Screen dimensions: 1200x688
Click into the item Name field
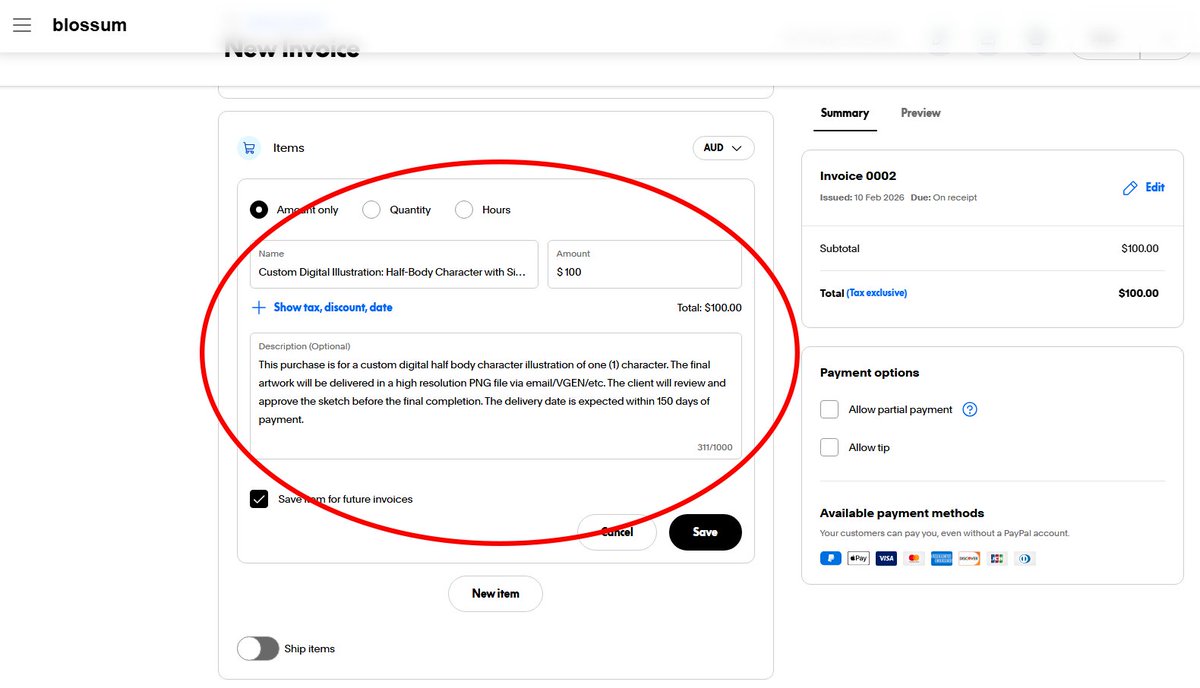pyautogui.click(x=394, y=264)
